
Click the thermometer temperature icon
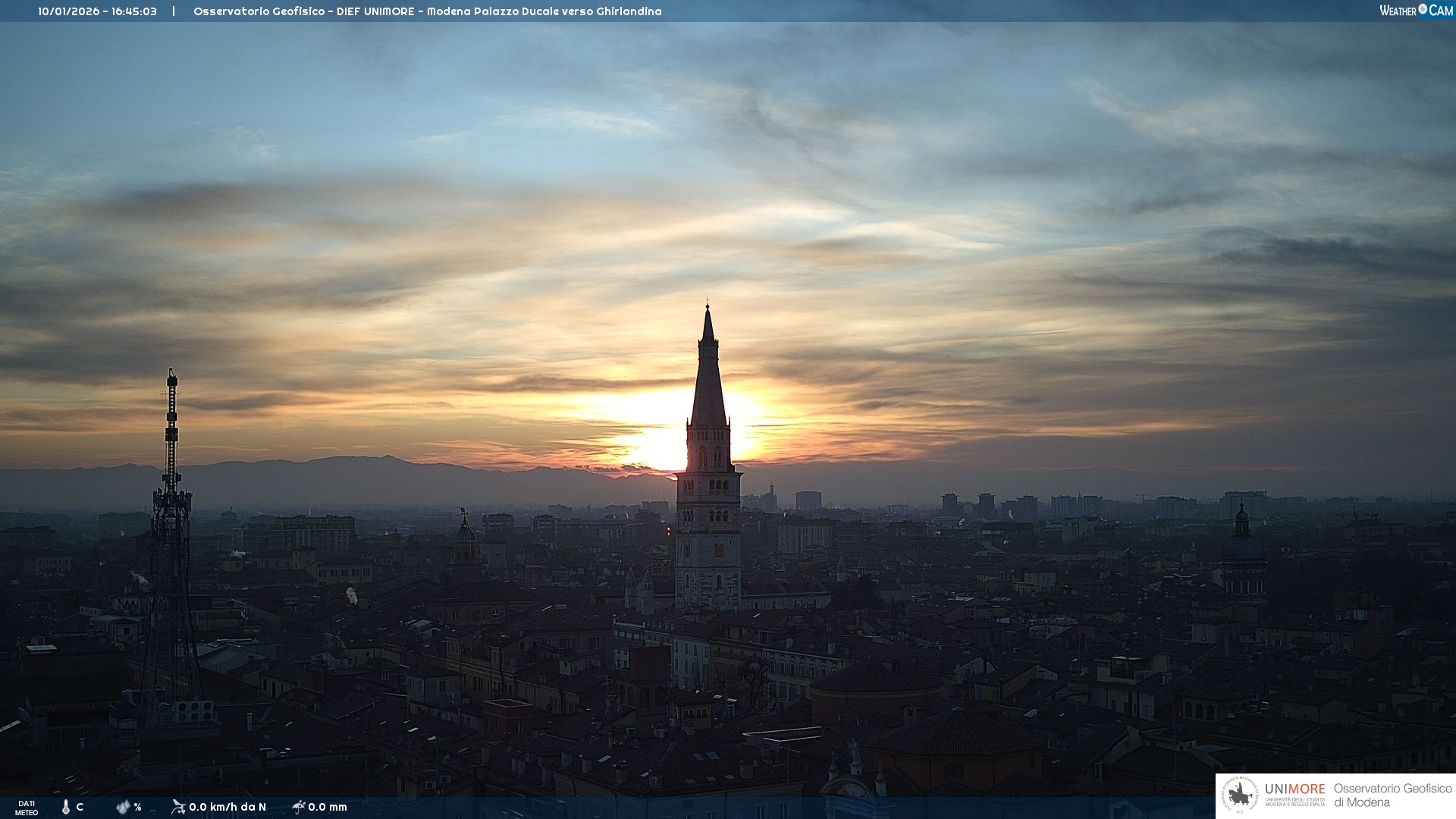click(66, 807)
